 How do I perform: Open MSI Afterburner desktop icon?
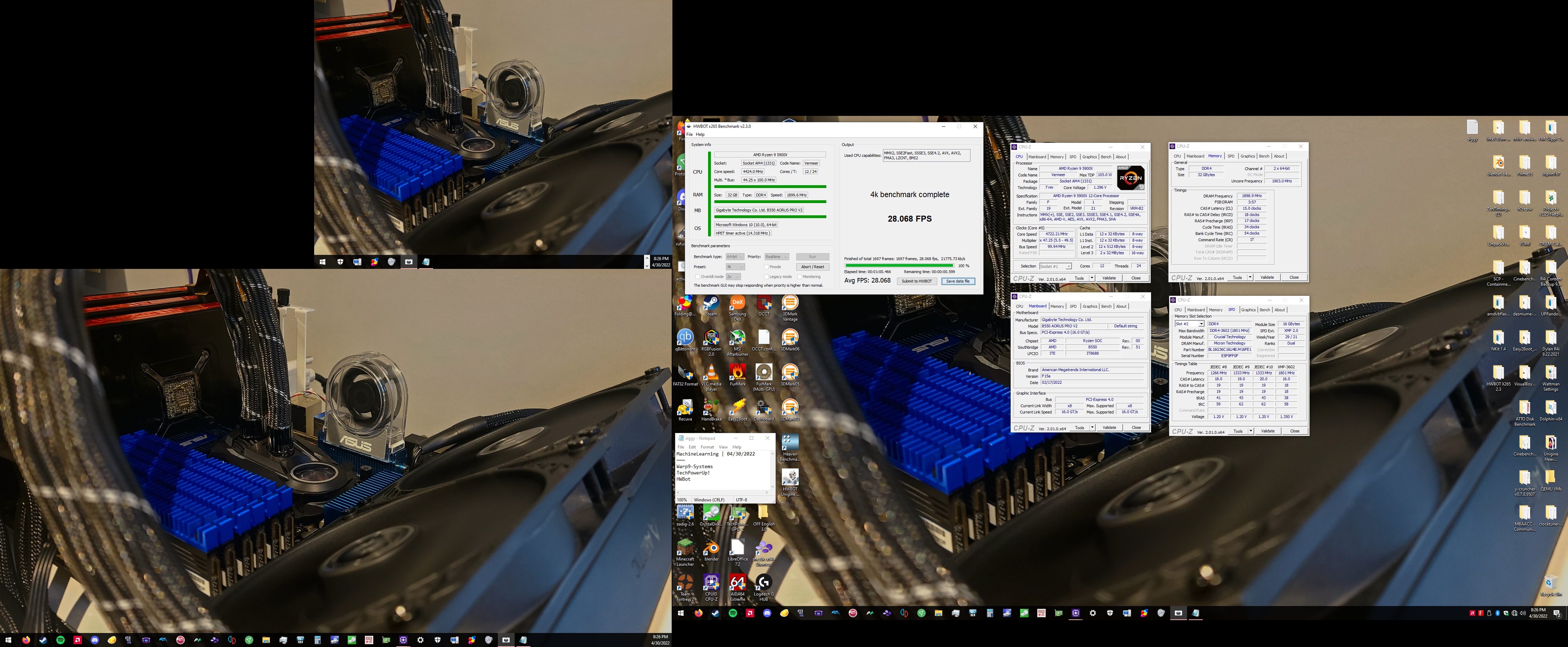click(x=737, y=342)
